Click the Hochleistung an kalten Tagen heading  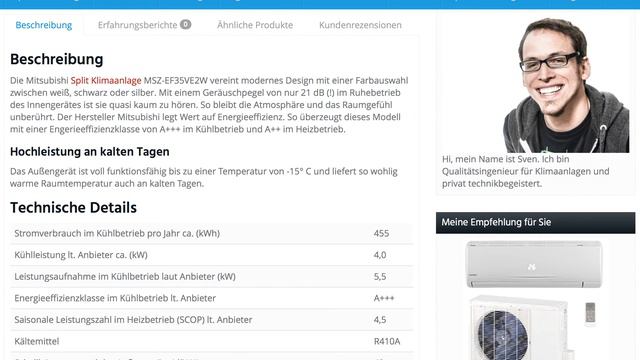[x=90, y=152]
